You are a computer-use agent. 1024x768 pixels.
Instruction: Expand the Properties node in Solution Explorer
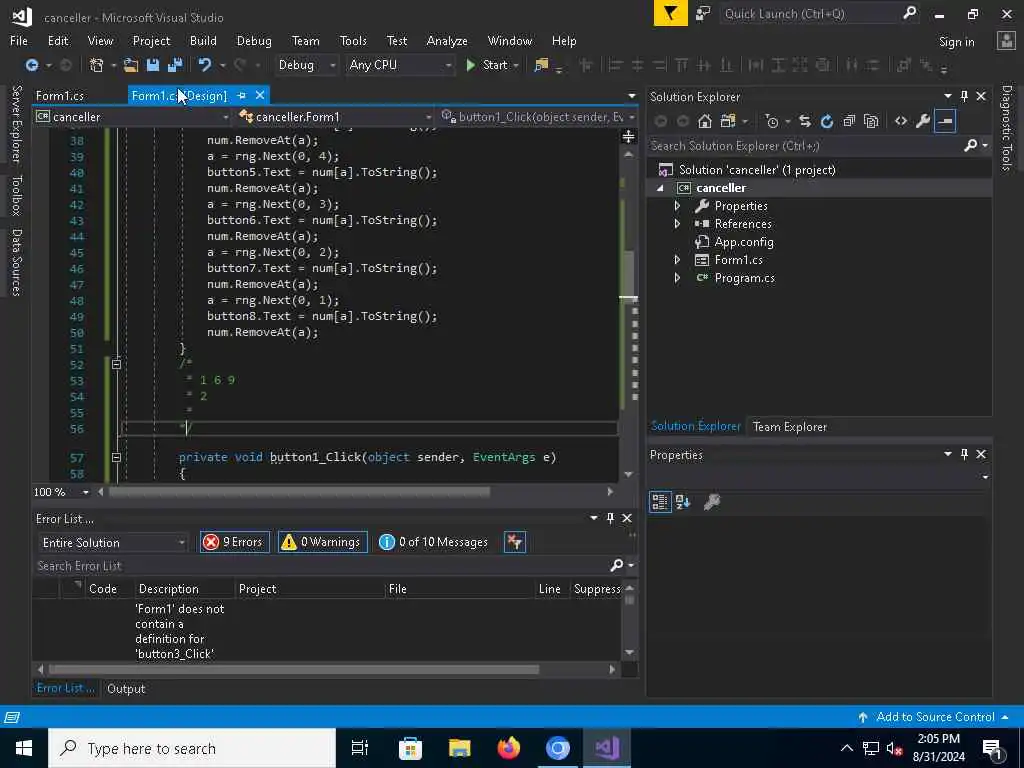677,206
